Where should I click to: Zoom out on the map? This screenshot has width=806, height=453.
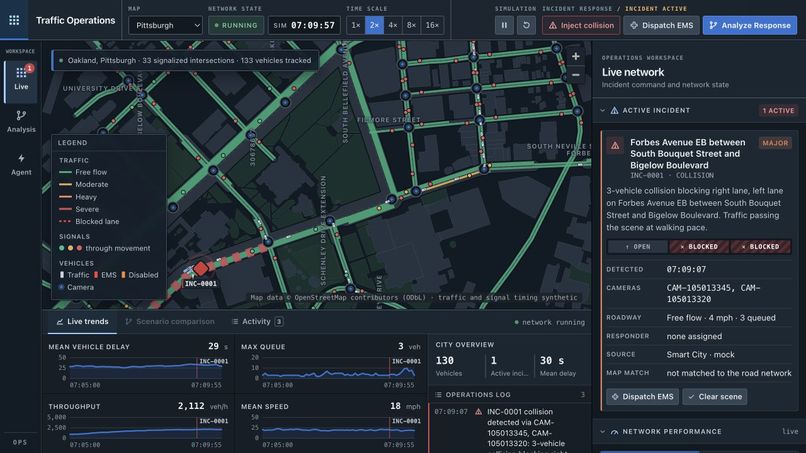click(x=576, y=75)
